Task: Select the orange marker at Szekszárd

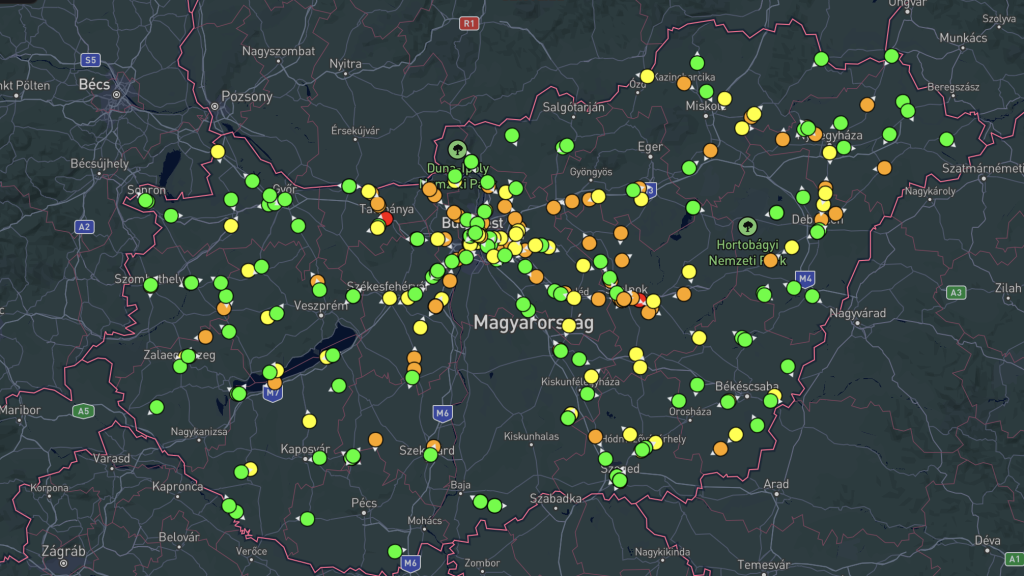Action: [x=434, y=446]
